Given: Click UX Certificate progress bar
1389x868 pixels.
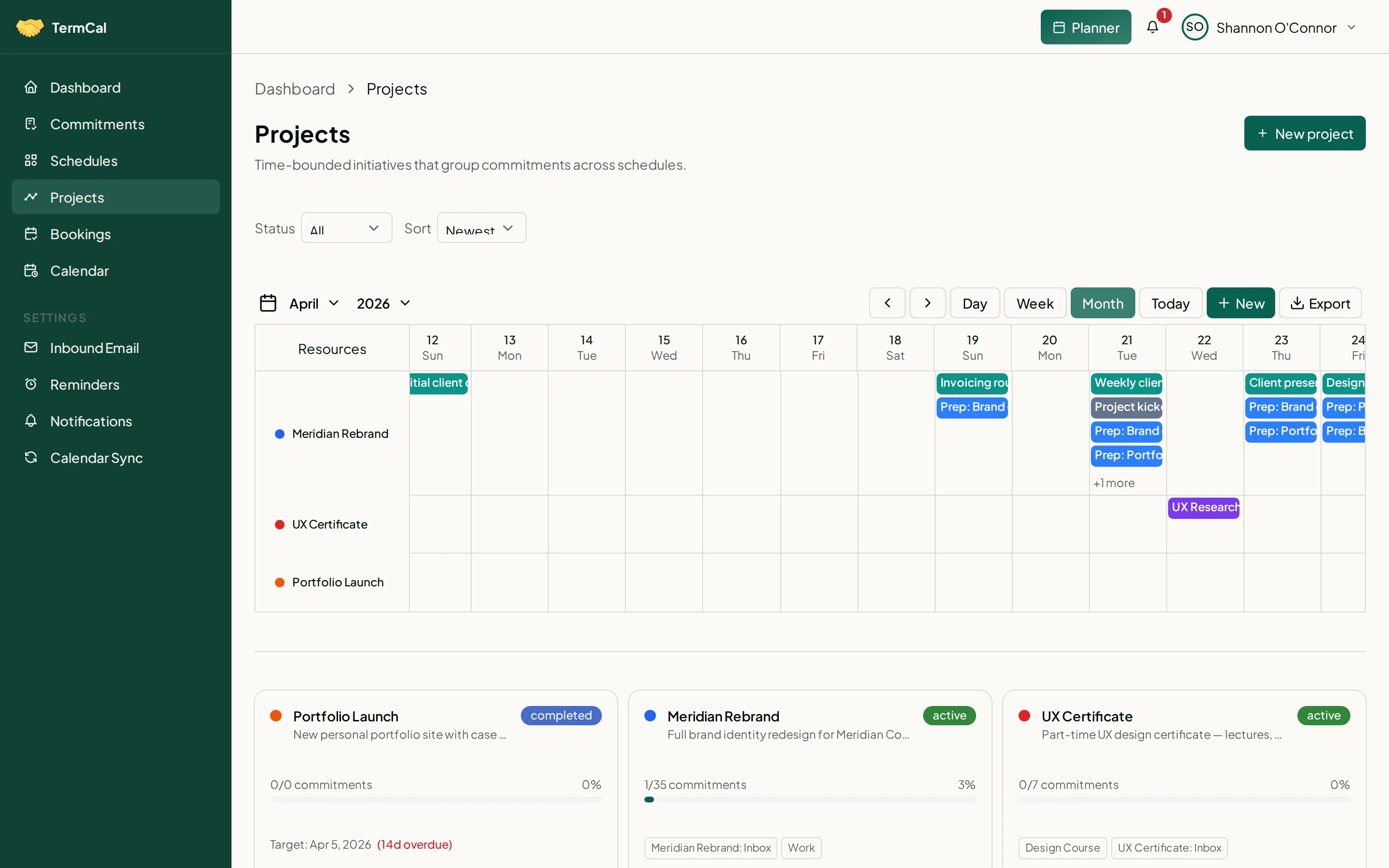Looking at the screenshot, I should (1184, 800).
